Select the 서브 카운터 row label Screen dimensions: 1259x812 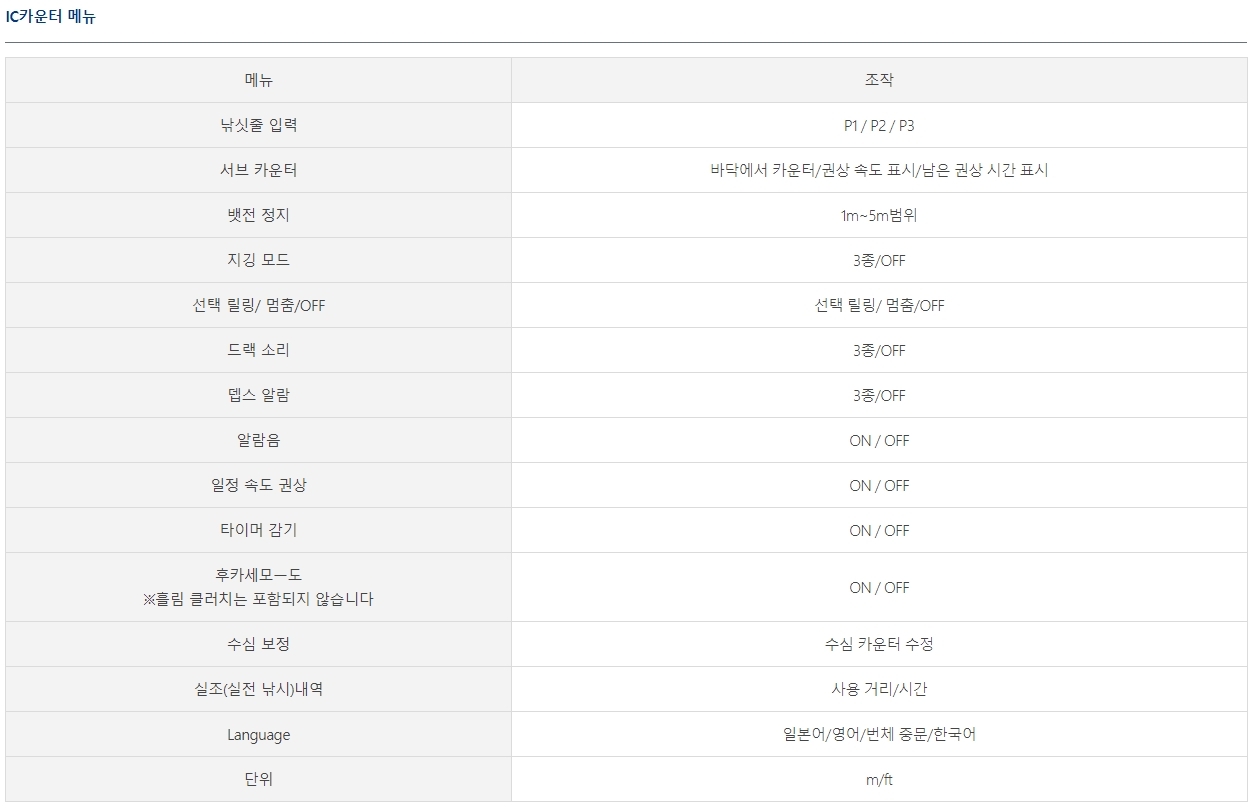[258, 170]
